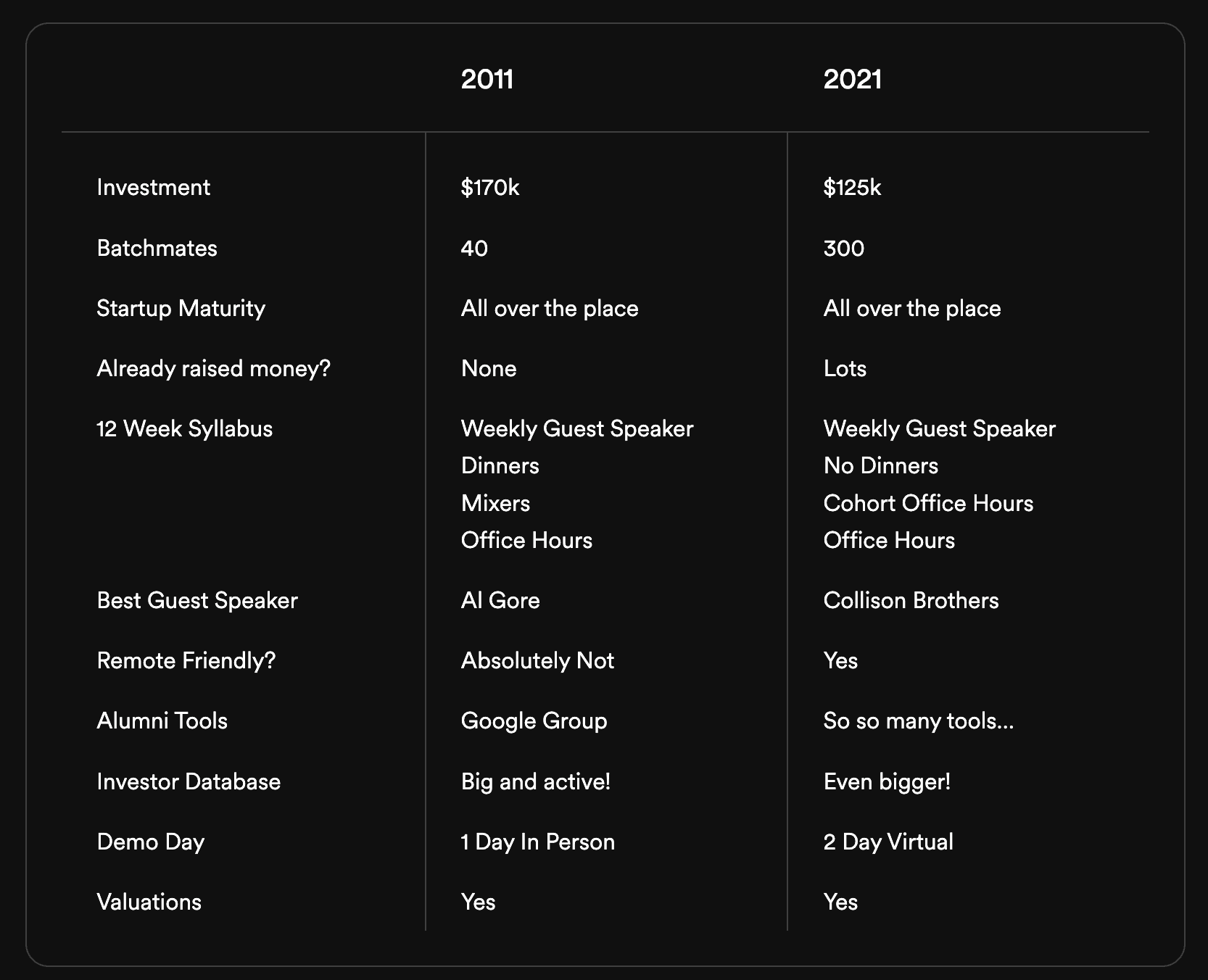Image resolution: width=1208 pixels, height=980 pixels.
Task: Select the Batchmates row label
Action: click(x=157, y=249)
